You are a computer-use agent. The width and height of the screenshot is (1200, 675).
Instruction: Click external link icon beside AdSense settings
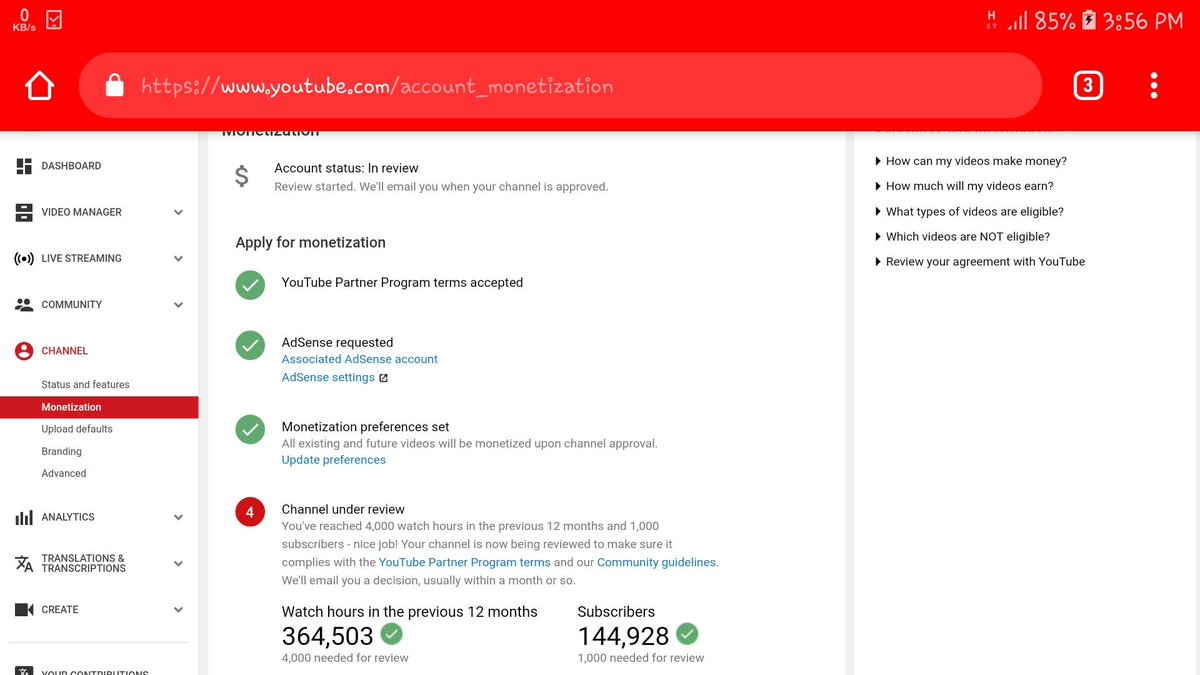tap(383, 378)
